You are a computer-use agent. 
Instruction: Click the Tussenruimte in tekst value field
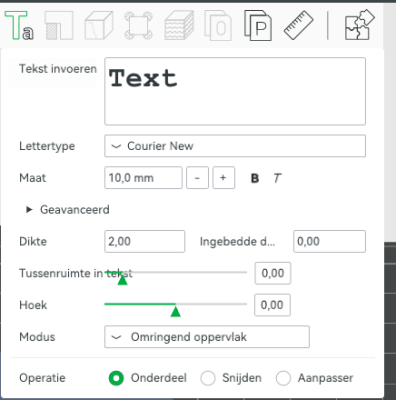tap(273, 273)
